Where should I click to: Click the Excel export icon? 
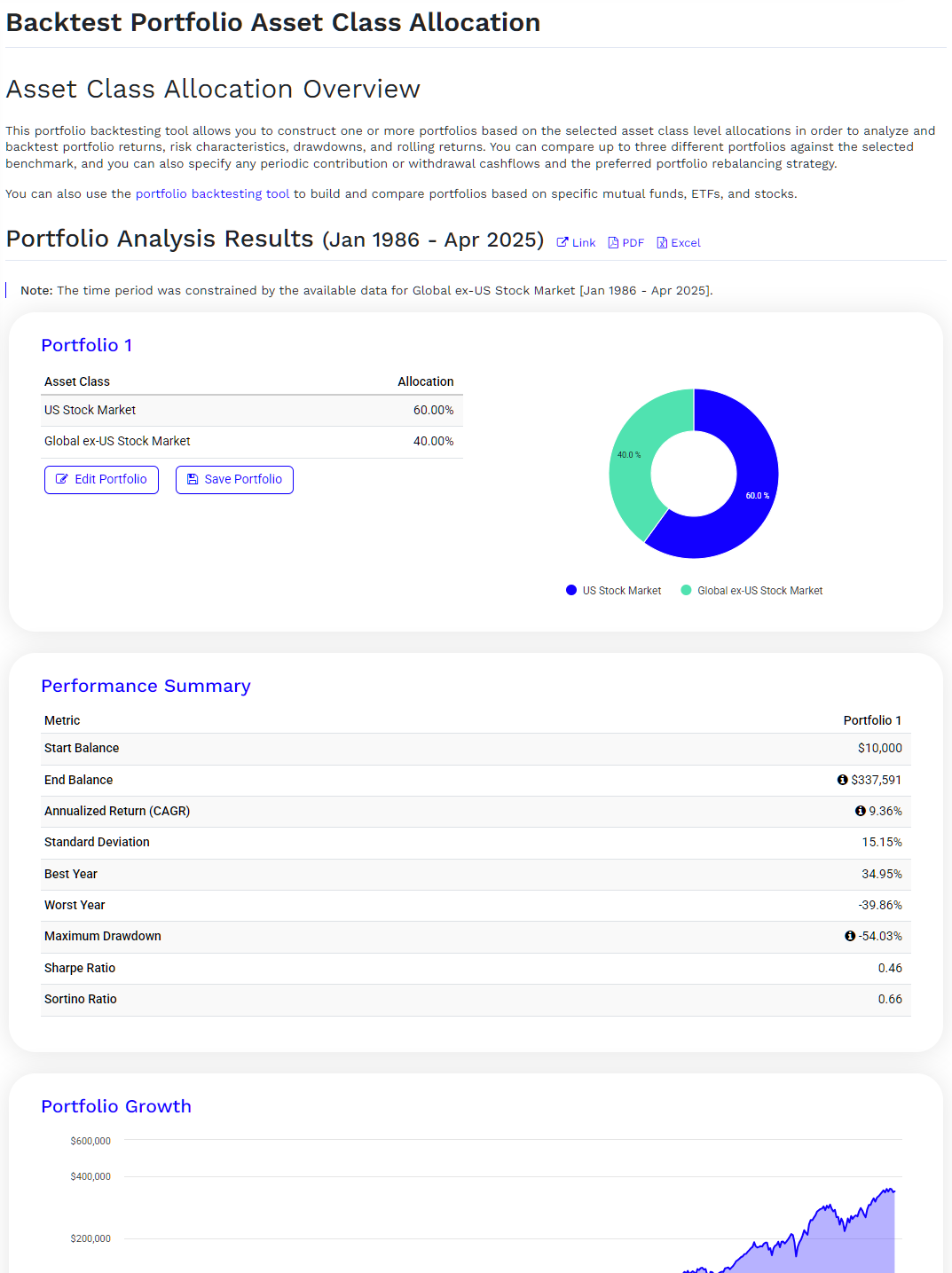(662, 243)
